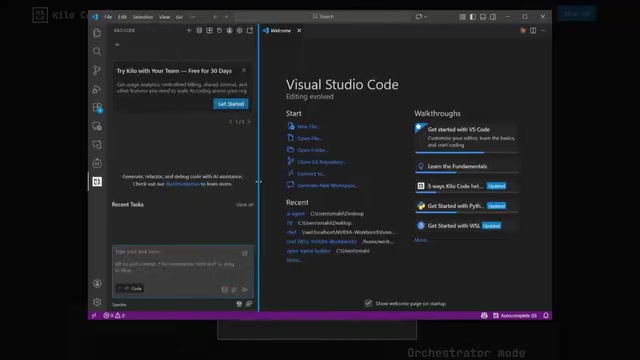This screenshot has height=360, width=640.
Task: Go to previous banner with left chevron
Action: click(x=231, y=122)
